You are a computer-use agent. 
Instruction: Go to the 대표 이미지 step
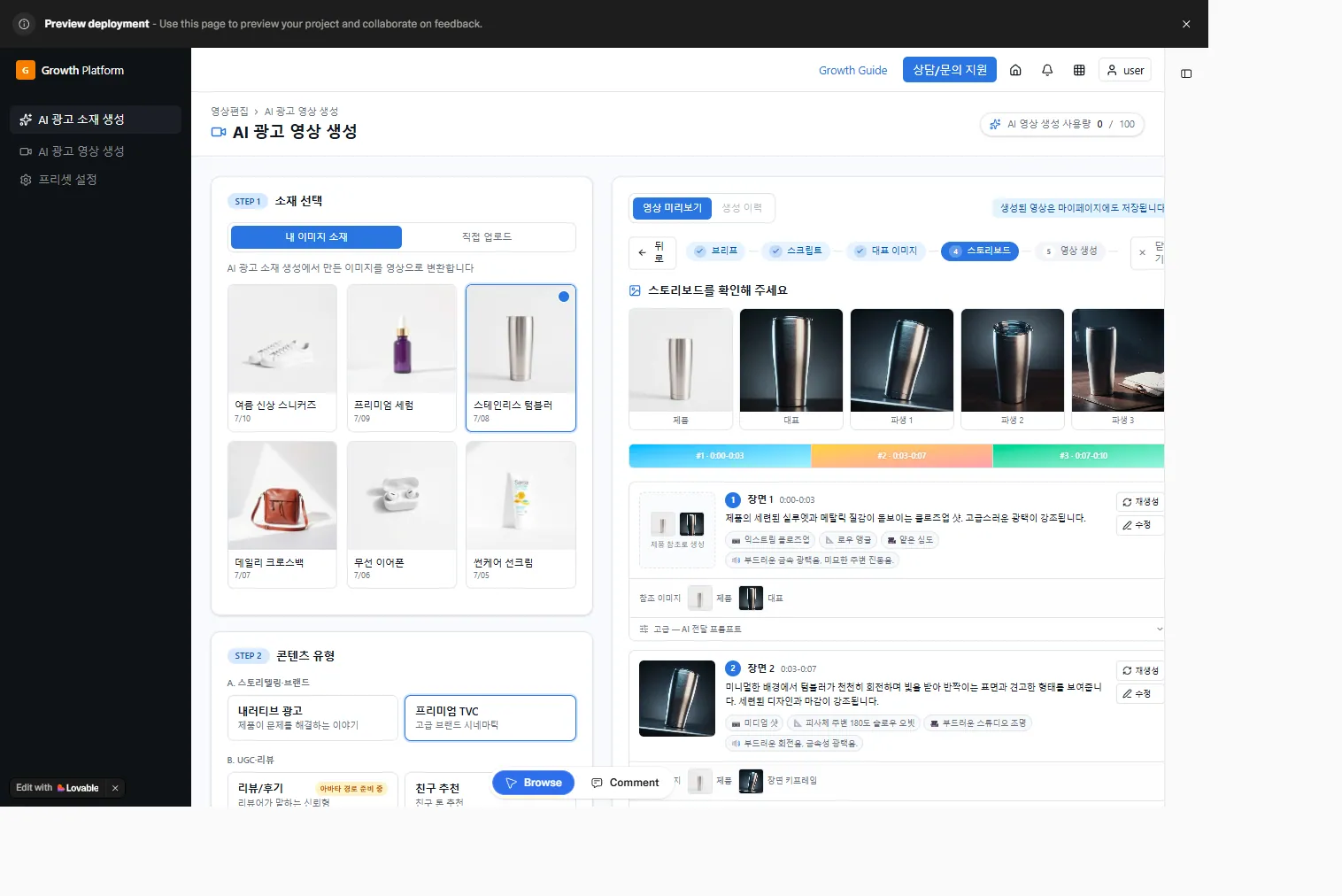coord(886,251)
